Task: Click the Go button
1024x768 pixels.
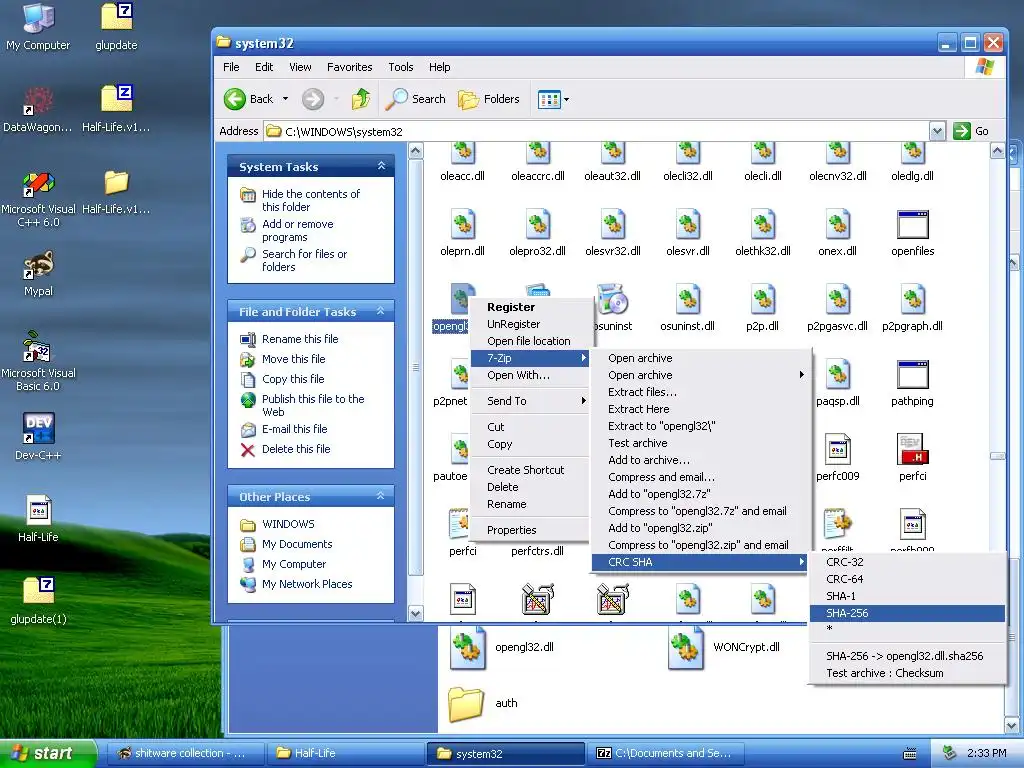Action: (971, 131)
